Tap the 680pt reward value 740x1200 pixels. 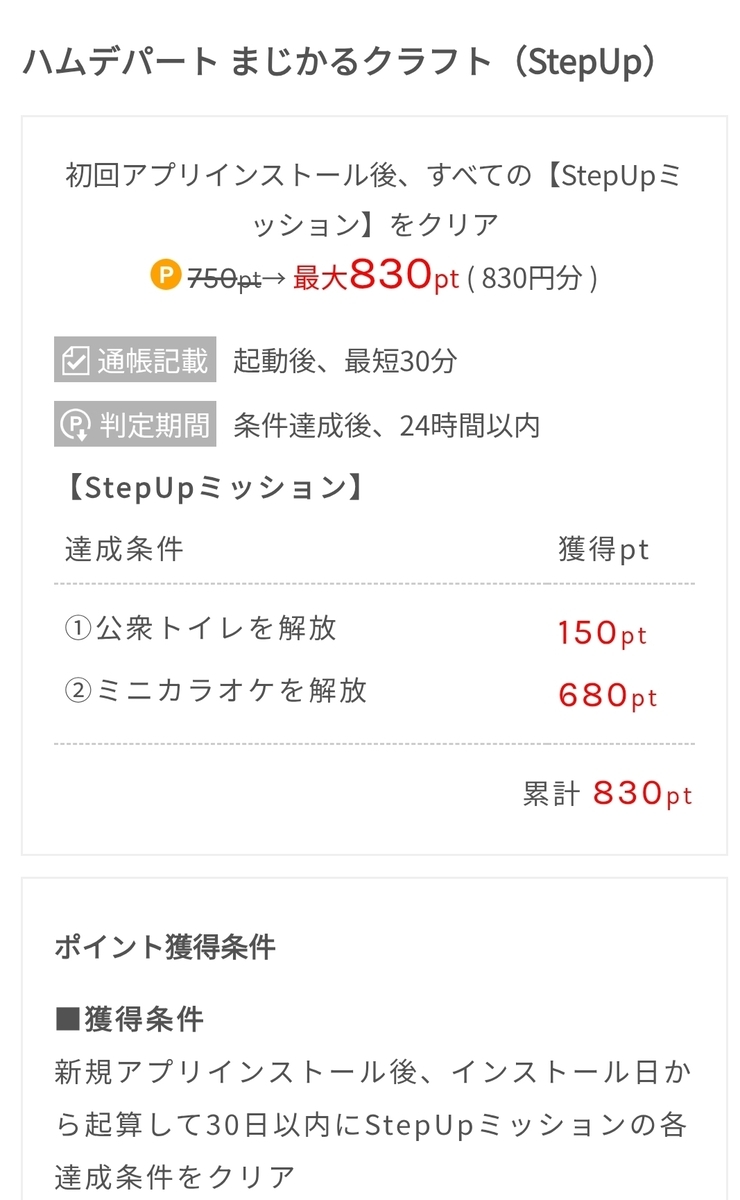tap(608, 695)
